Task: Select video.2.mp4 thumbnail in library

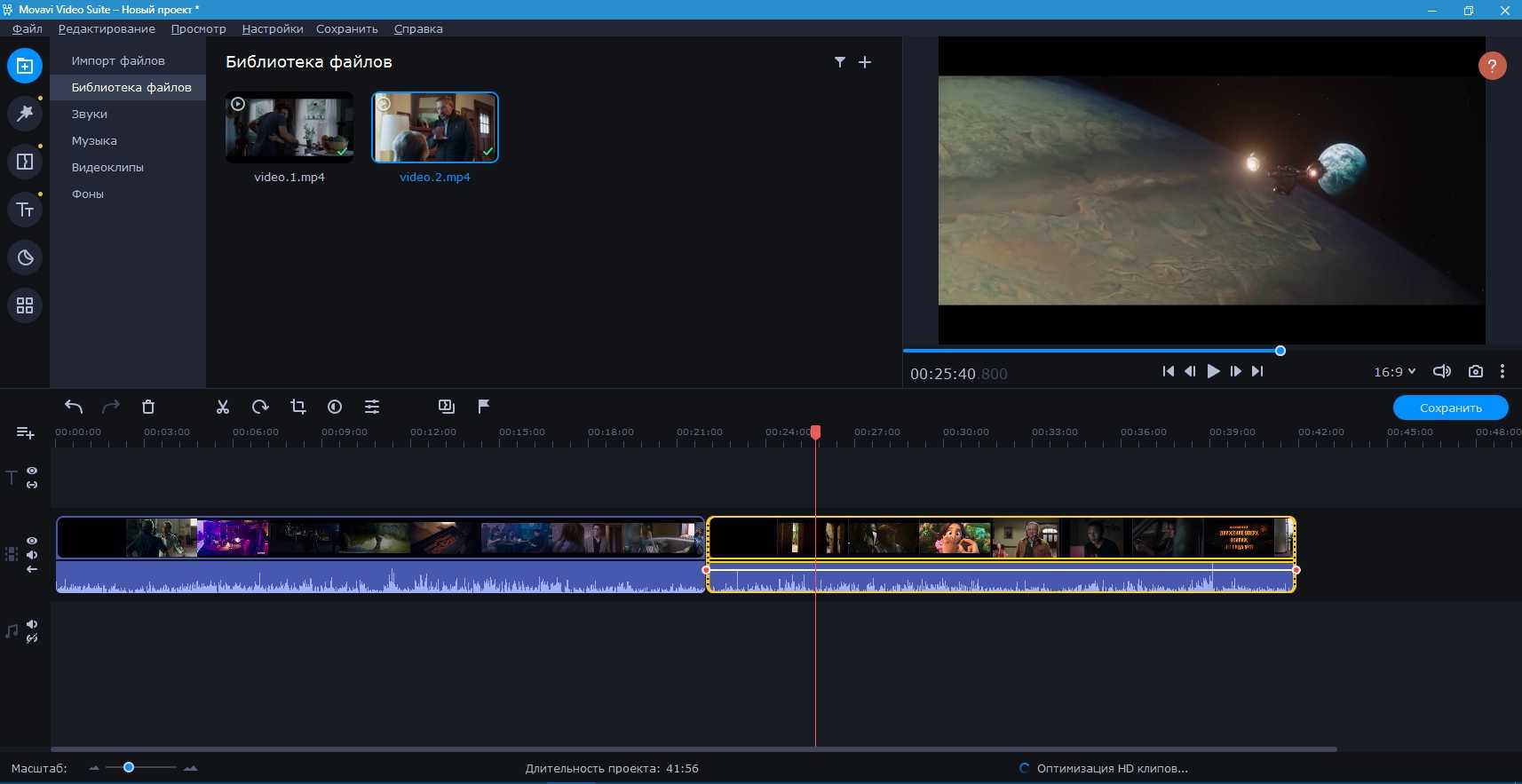Action: point(435,127)
